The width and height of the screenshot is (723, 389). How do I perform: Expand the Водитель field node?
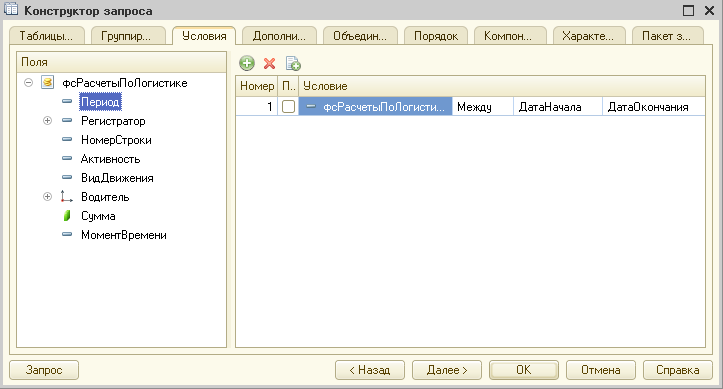point(47,196)
